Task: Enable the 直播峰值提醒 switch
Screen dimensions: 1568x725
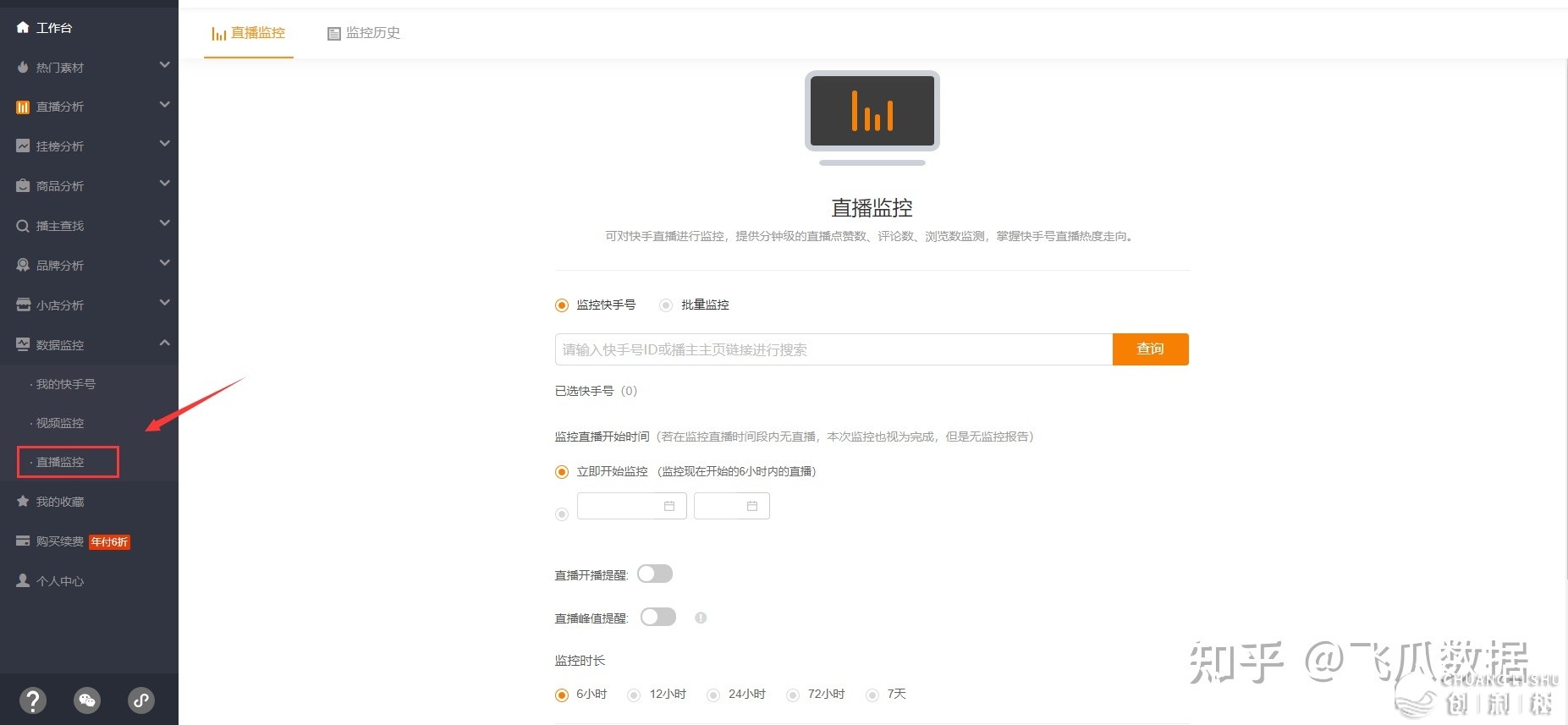Action: (x=658, y=617)
